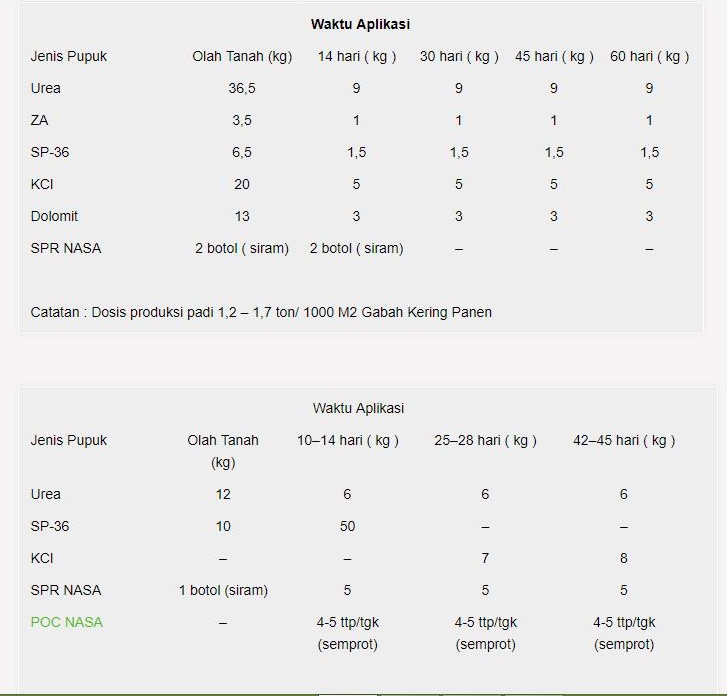Select the 36,5 Urea value cell

pos(242,88)
